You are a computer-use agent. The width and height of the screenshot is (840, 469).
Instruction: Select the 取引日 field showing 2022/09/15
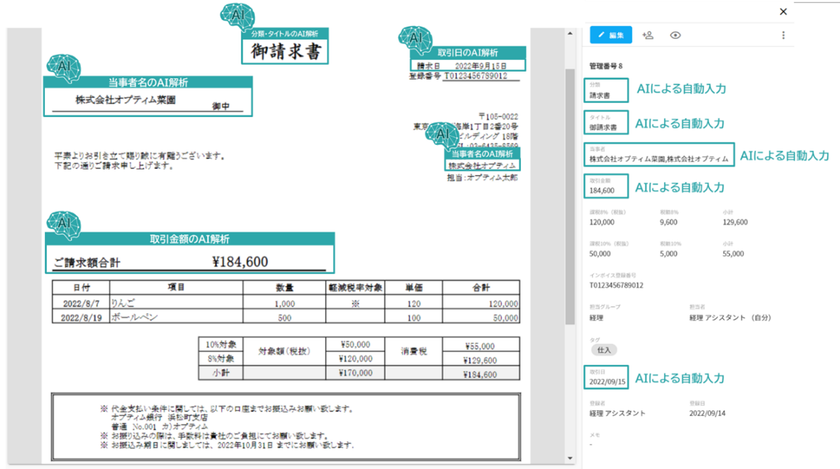tap(606, 377)
